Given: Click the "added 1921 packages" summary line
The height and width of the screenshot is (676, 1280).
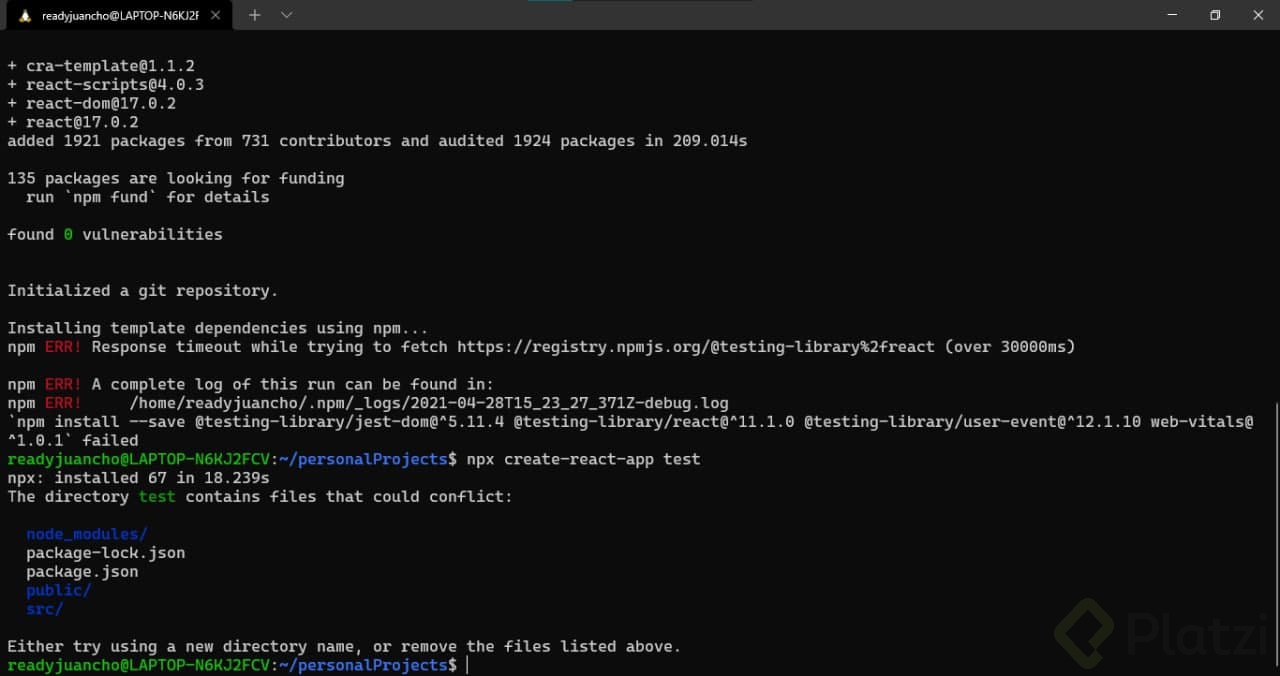Looking at the screenshot, I should [x=377, y=141].
